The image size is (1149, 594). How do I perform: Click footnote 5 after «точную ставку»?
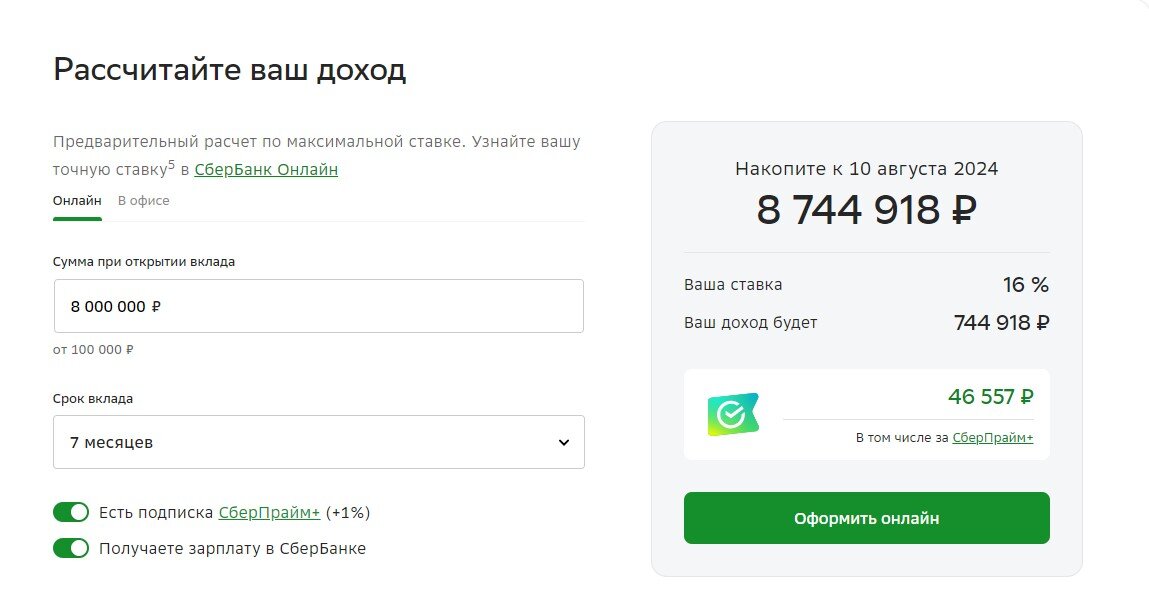coord(174,162)
